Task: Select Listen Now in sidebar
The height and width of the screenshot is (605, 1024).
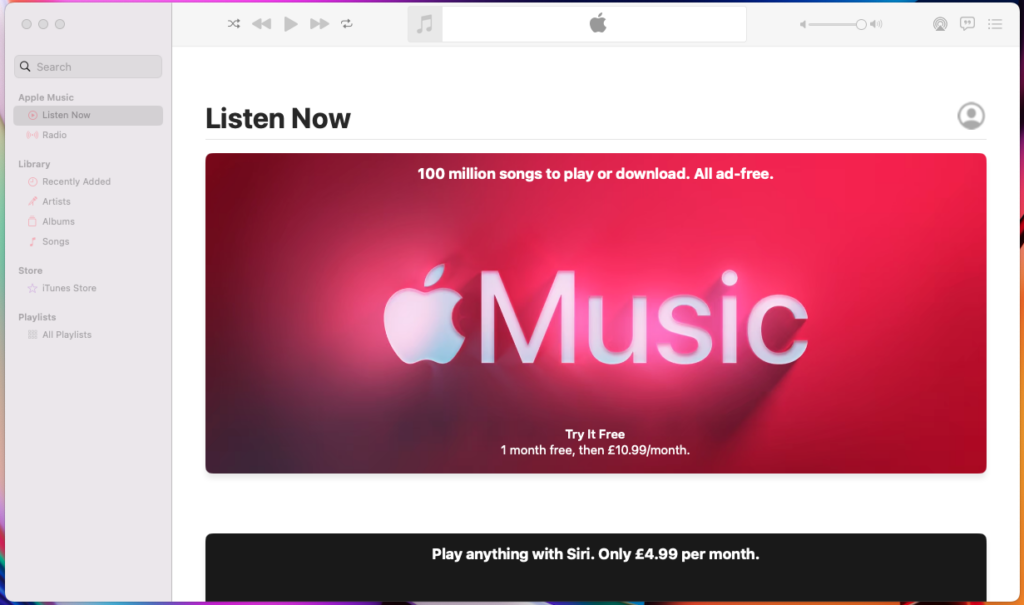Action: pos(88,115)
